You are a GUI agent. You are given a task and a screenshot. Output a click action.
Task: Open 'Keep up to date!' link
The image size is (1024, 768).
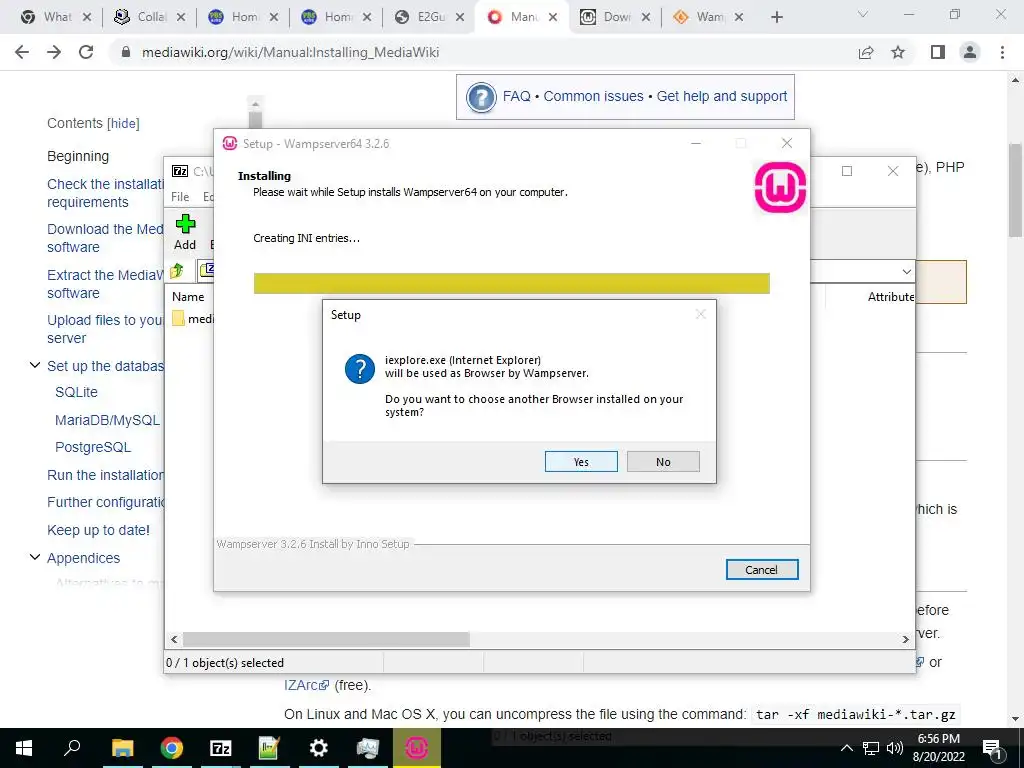click(x=98, y=530)
